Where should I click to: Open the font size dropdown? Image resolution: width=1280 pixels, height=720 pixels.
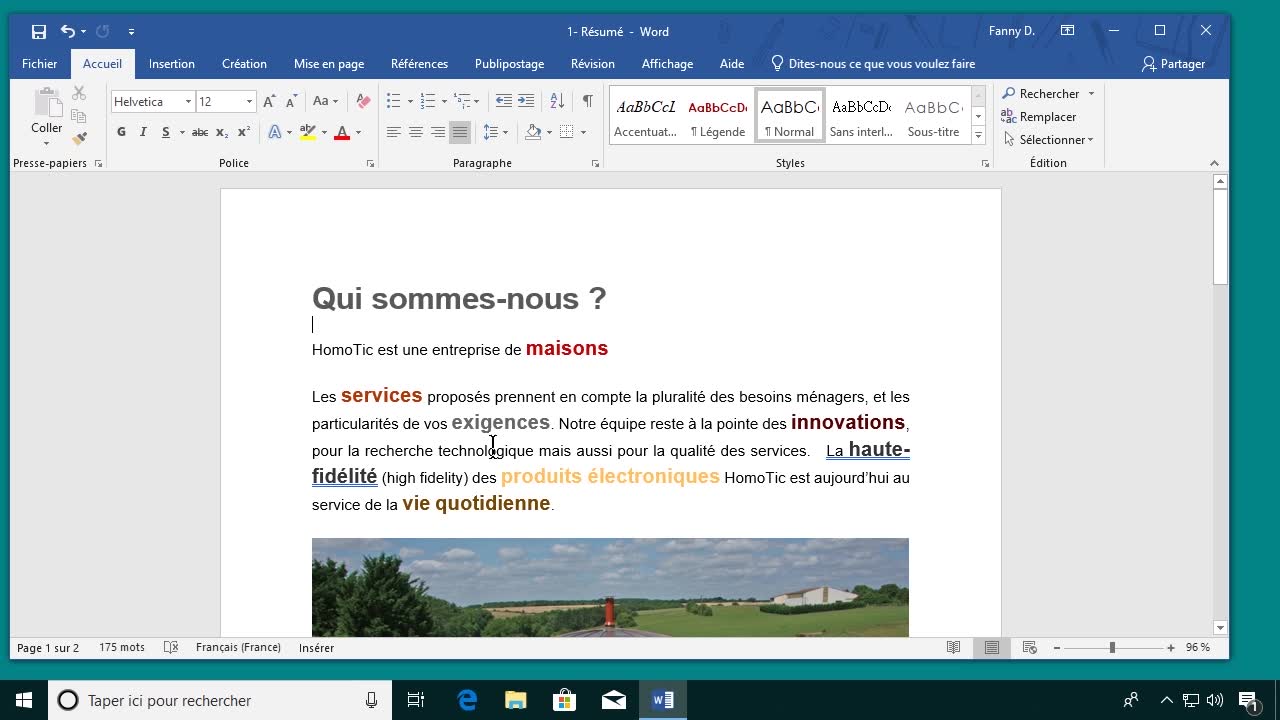click(250, 102)
